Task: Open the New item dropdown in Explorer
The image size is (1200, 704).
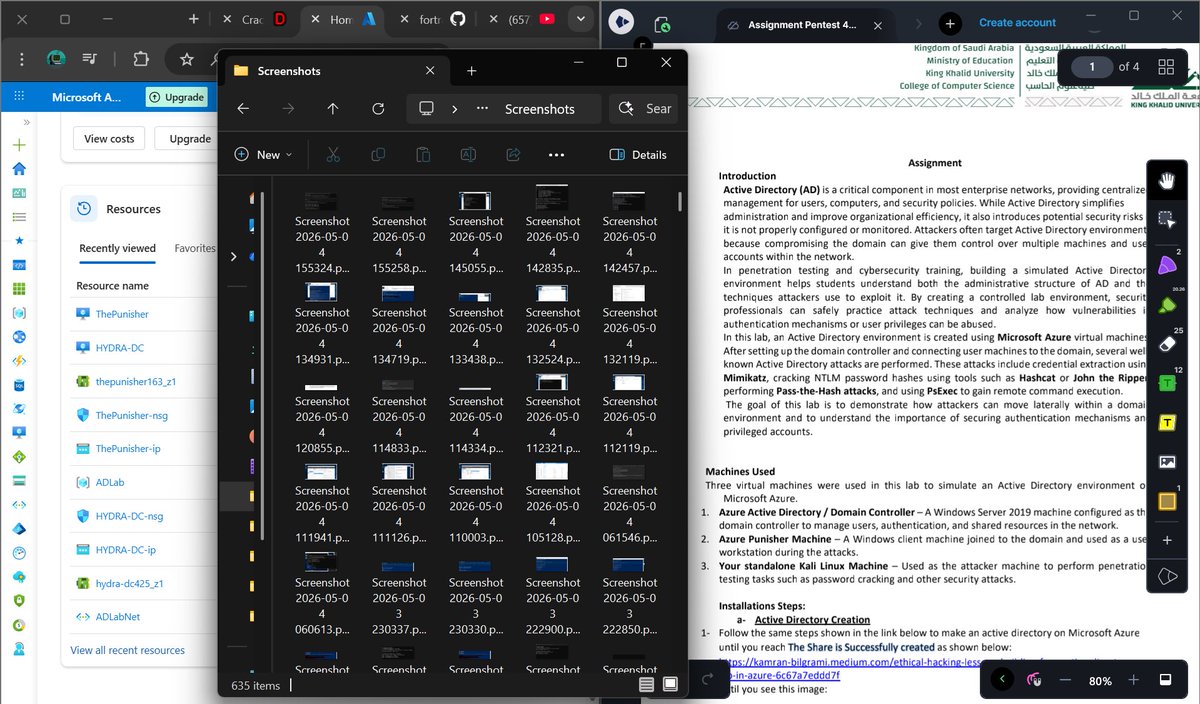Action: tap(263, 155)
